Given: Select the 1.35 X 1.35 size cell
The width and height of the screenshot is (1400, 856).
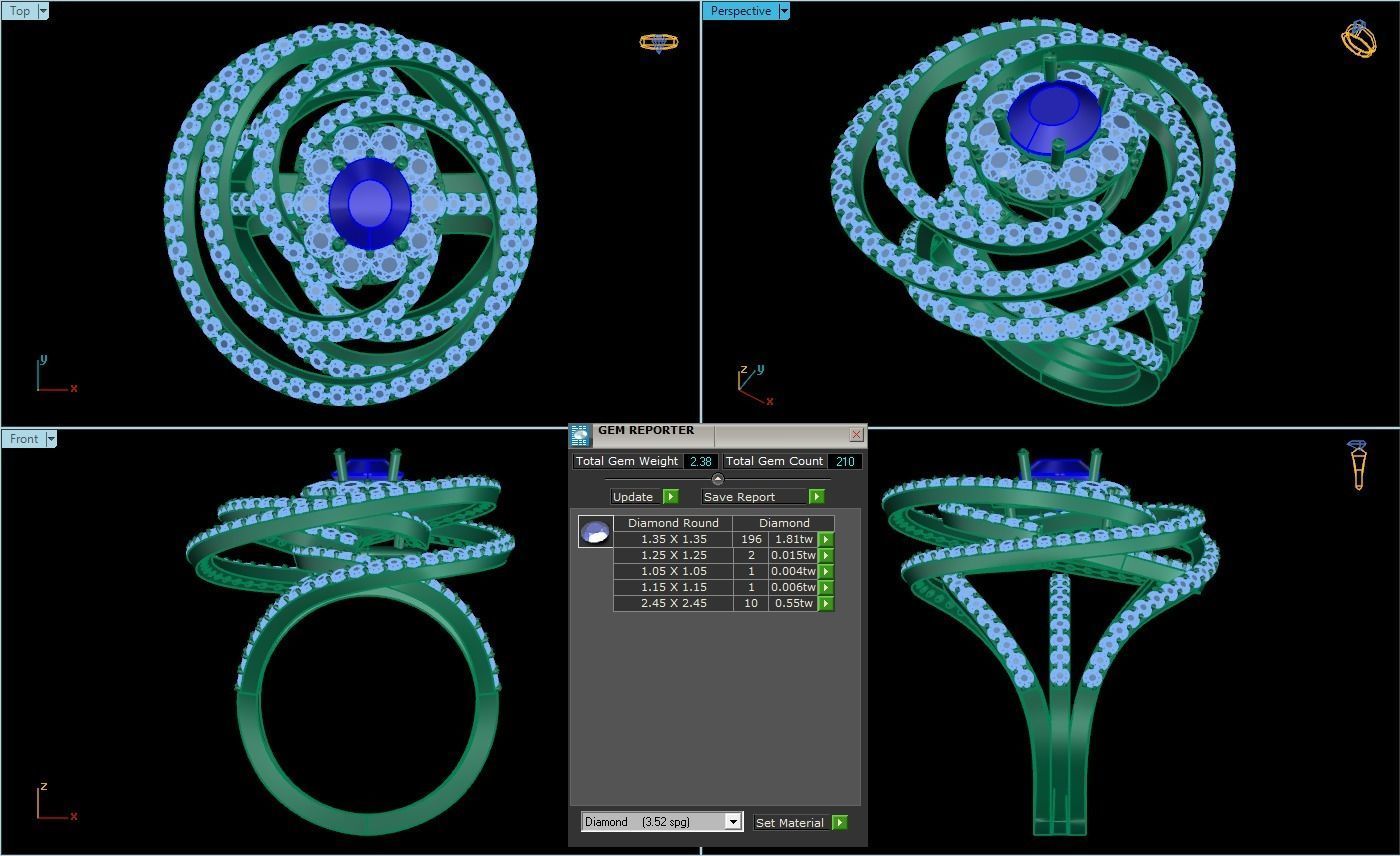Looking at the screenshot, I should coord(674,539).
